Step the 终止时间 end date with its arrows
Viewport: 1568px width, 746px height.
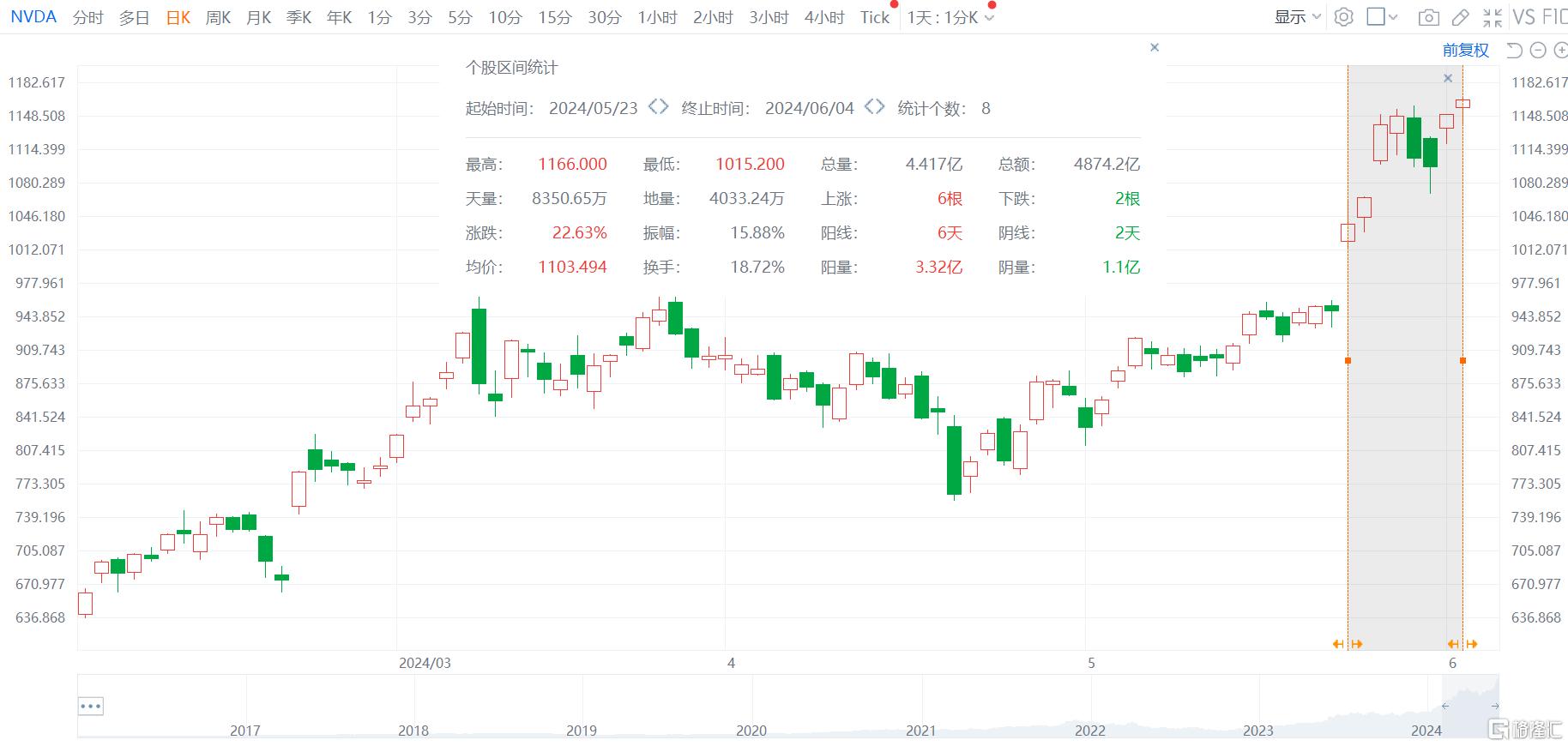click(x=874, y=107)
